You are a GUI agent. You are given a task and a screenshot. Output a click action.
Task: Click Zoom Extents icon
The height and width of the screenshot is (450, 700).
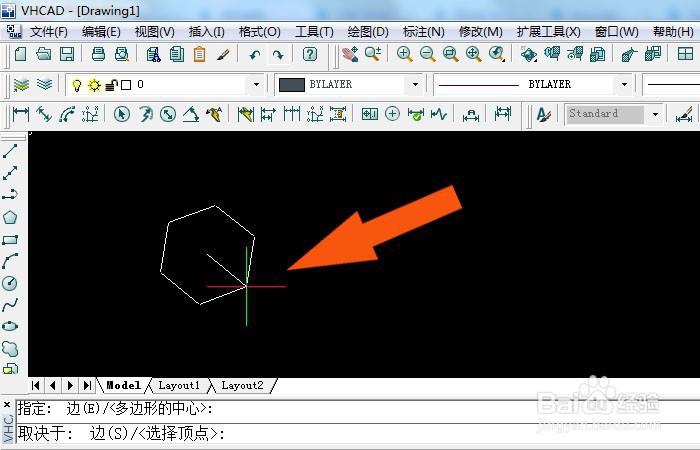(x=474, y=54)
